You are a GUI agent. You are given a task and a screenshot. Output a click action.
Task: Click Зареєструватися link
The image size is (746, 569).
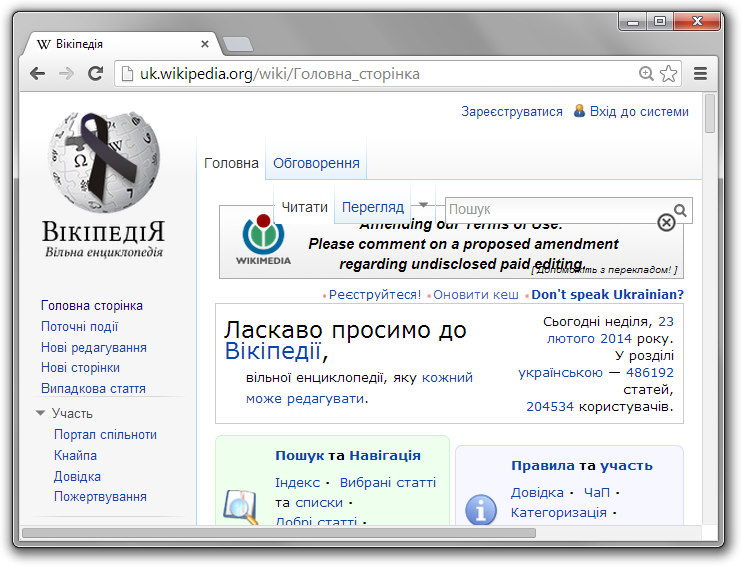coord(512,111)
